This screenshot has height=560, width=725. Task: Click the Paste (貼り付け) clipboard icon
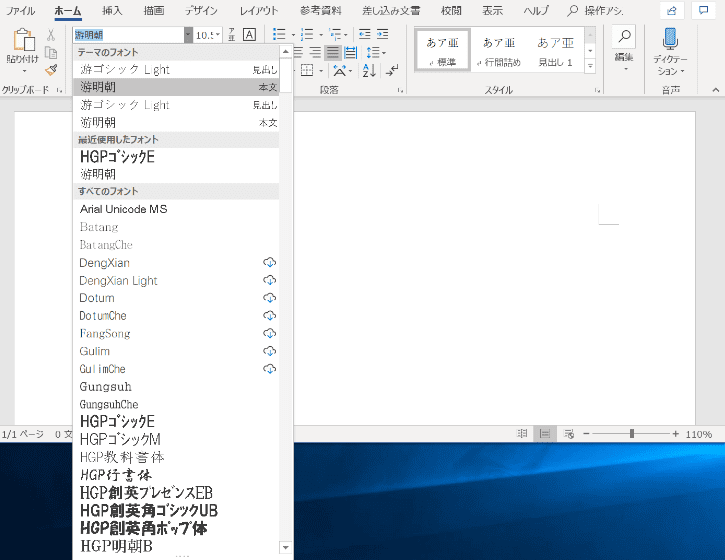(24, 40)
